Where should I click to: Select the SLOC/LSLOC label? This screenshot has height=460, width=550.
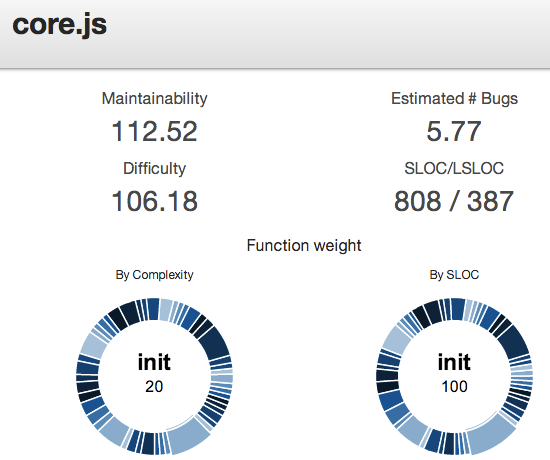(454, 168)
